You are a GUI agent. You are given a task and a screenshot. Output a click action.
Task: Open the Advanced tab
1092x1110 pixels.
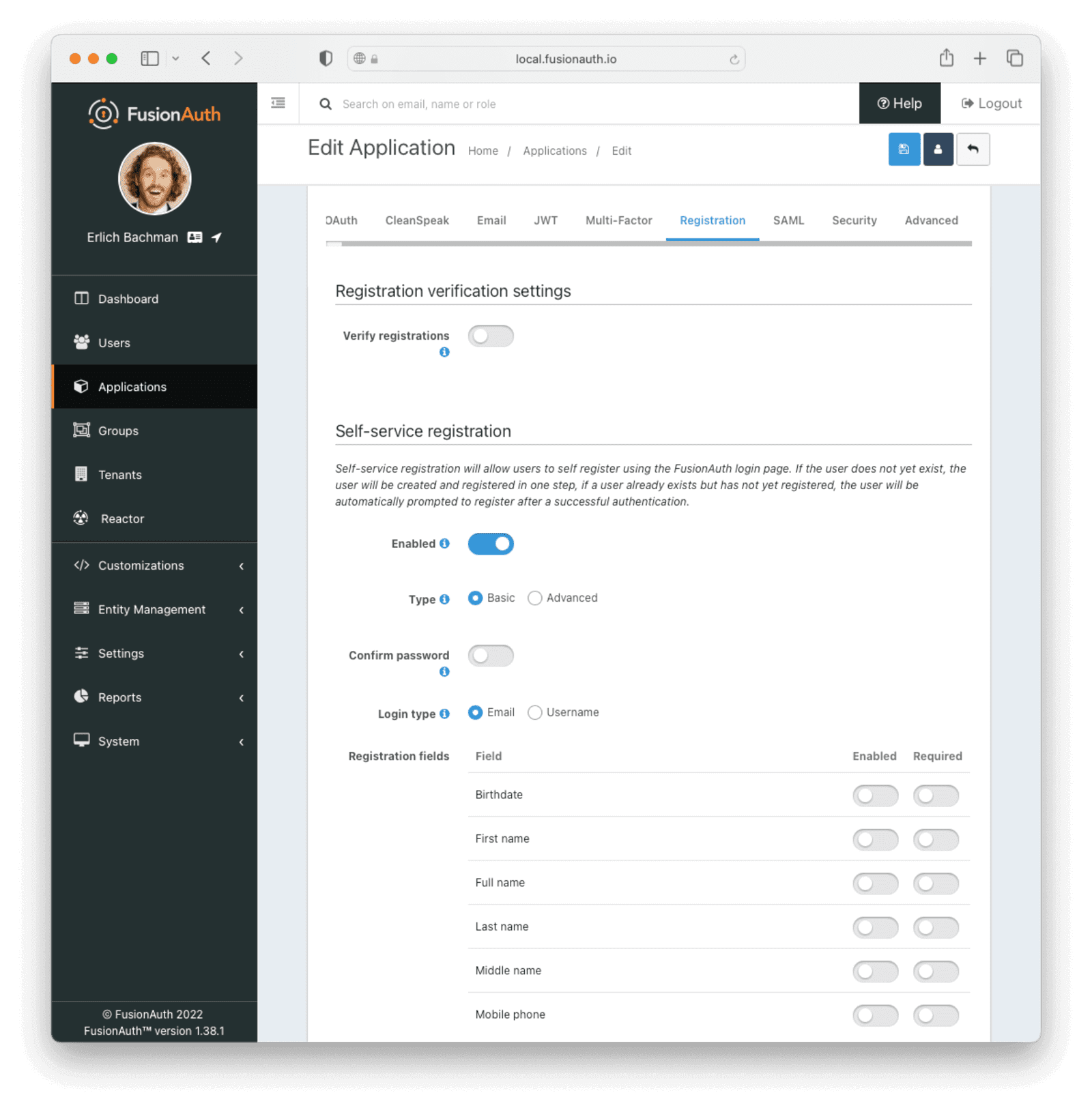click(x=931, y=220)
